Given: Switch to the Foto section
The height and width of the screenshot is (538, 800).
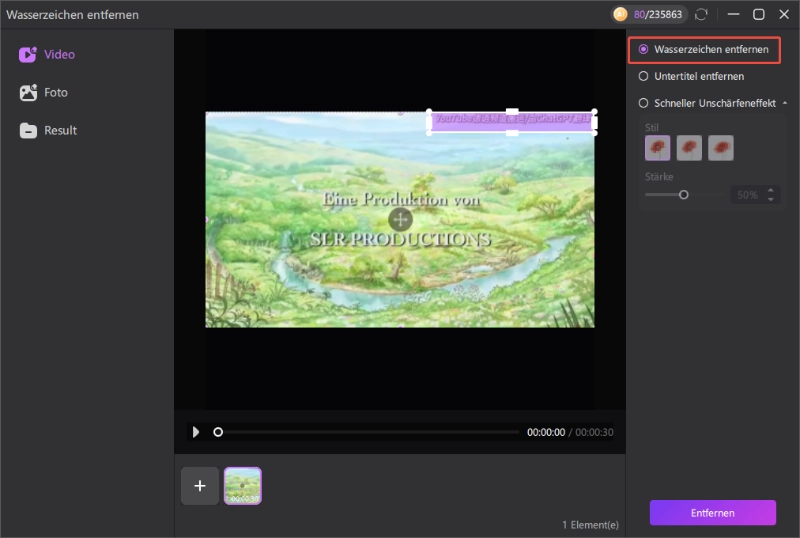Looking at the screenshot, I should (x=43, y=92).
